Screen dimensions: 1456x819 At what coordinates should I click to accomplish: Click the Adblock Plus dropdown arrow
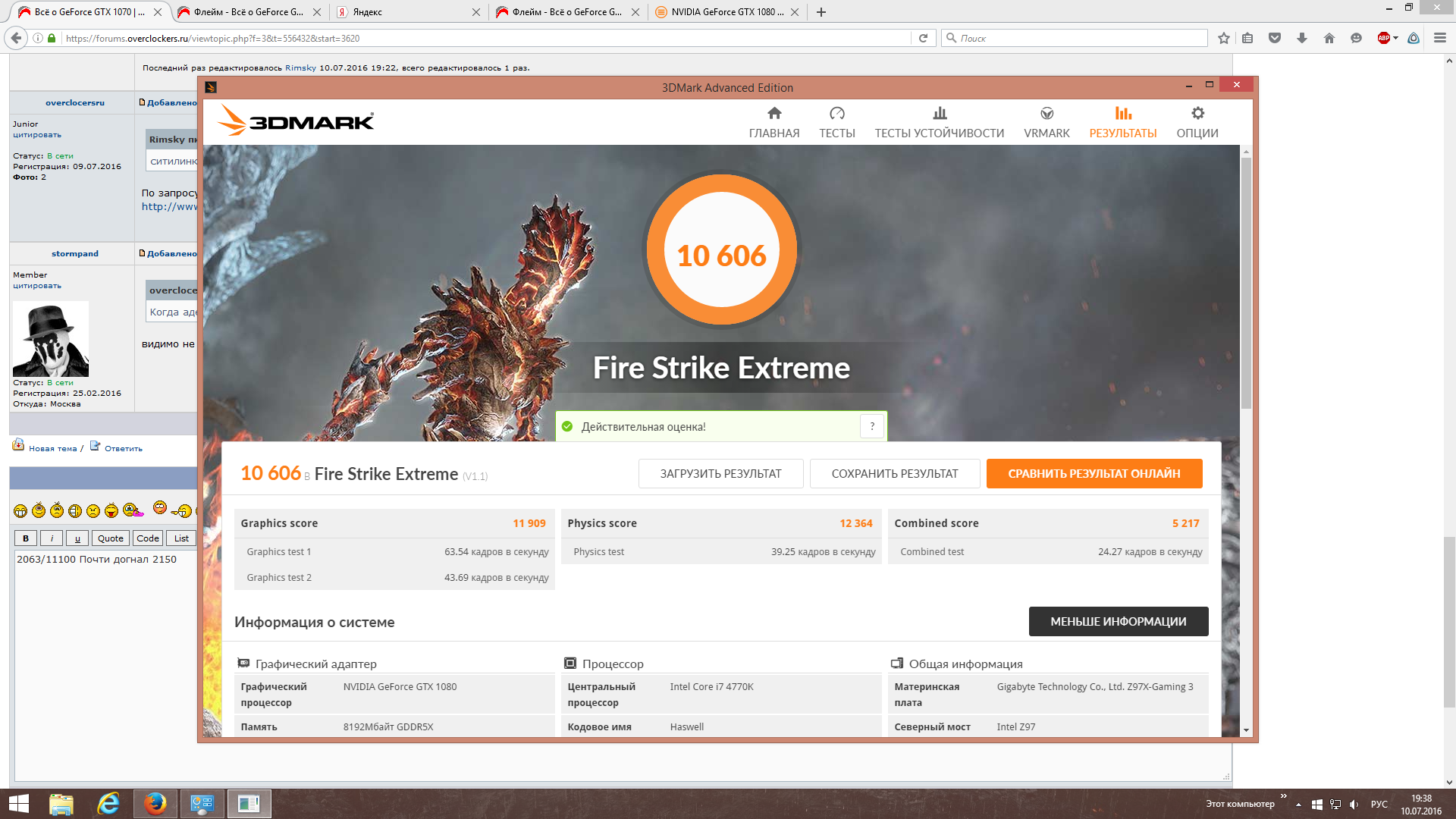tap(1395, 38)
